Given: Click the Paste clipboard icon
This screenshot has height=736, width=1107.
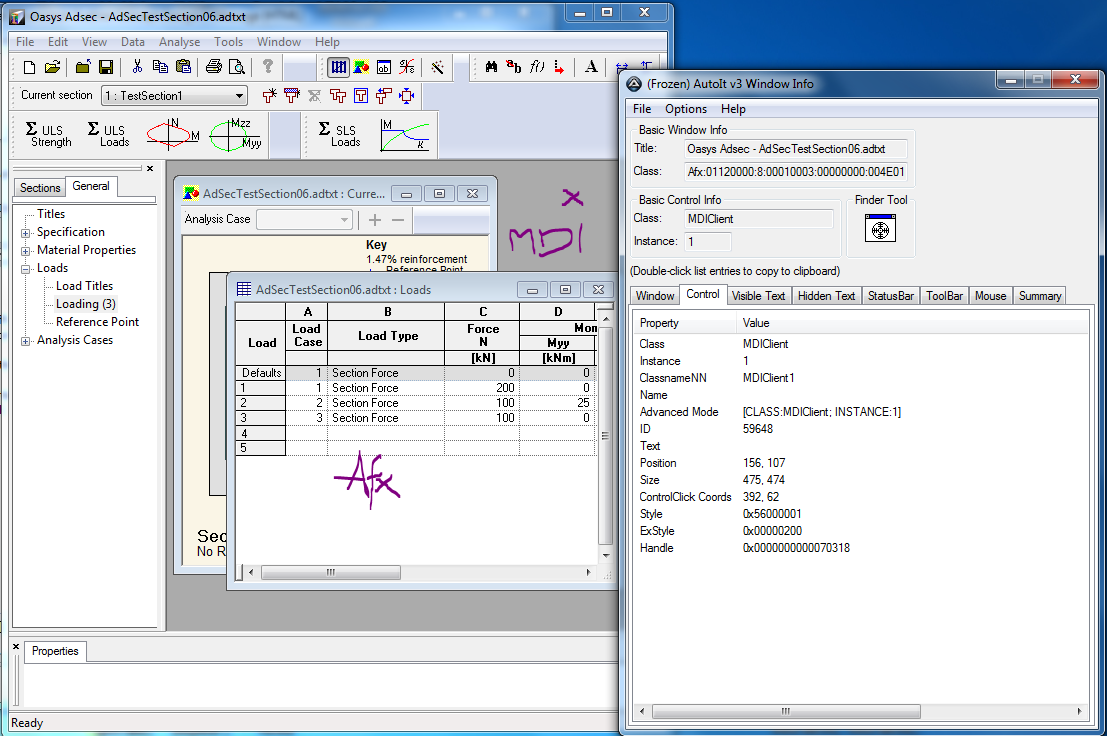Looking at the screenshot, I should pos(184,67).
